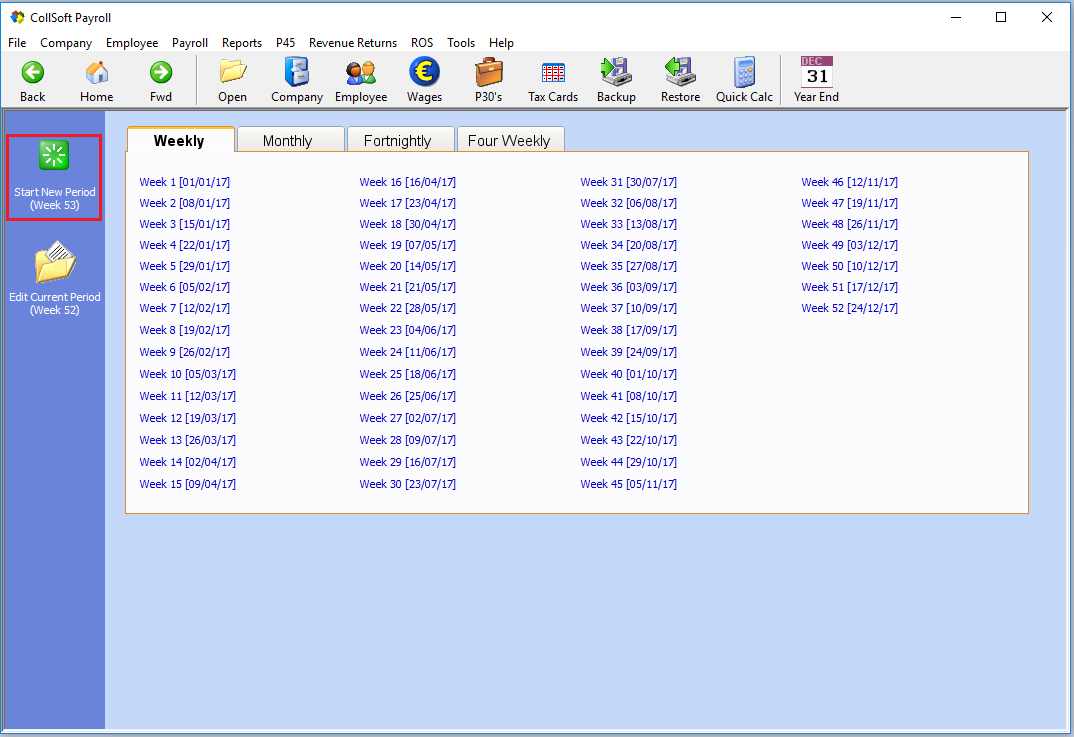
Task: Open the Employee toolbar icon
Action: tap(360, 73)
